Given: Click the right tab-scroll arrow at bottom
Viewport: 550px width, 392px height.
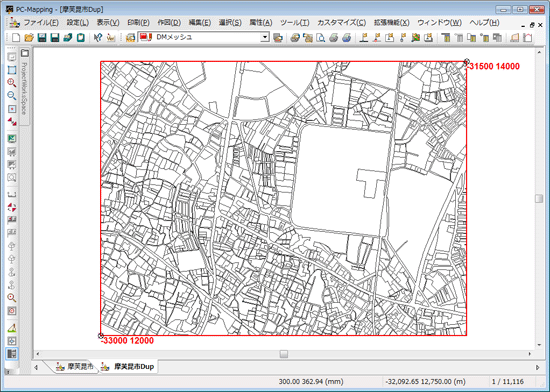Looking at the screenshot, I should (x=537, y=367).
